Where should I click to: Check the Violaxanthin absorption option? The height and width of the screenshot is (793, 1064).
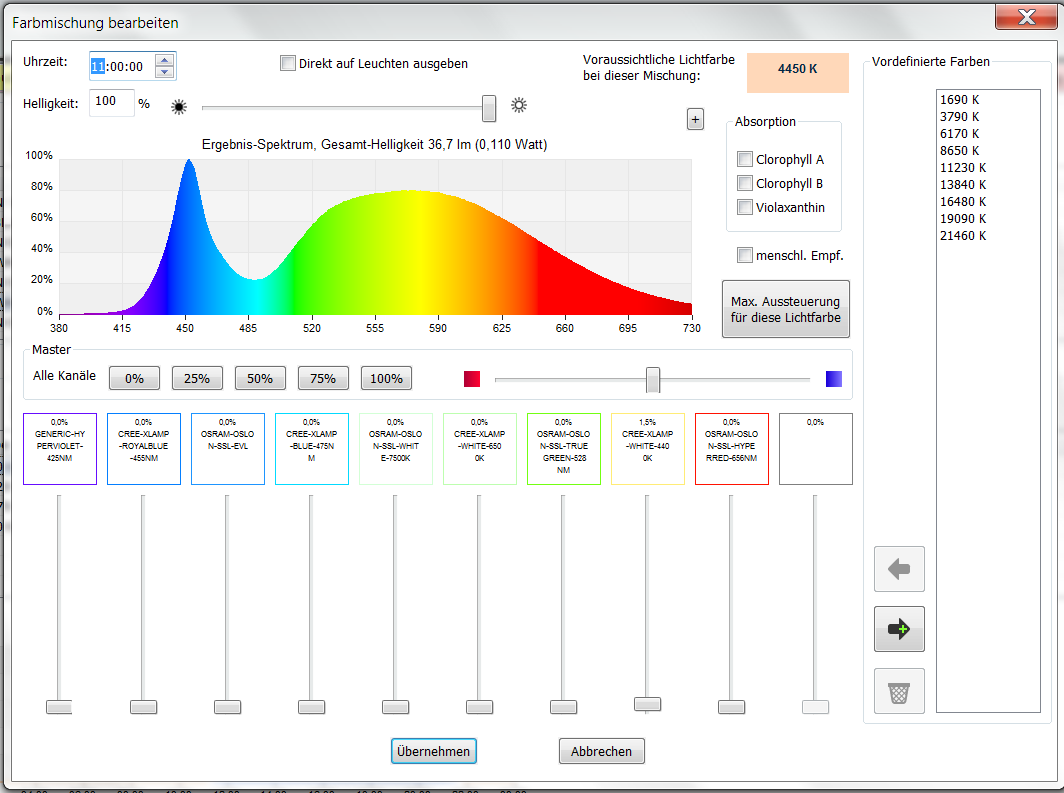click(x=744, y=207)
